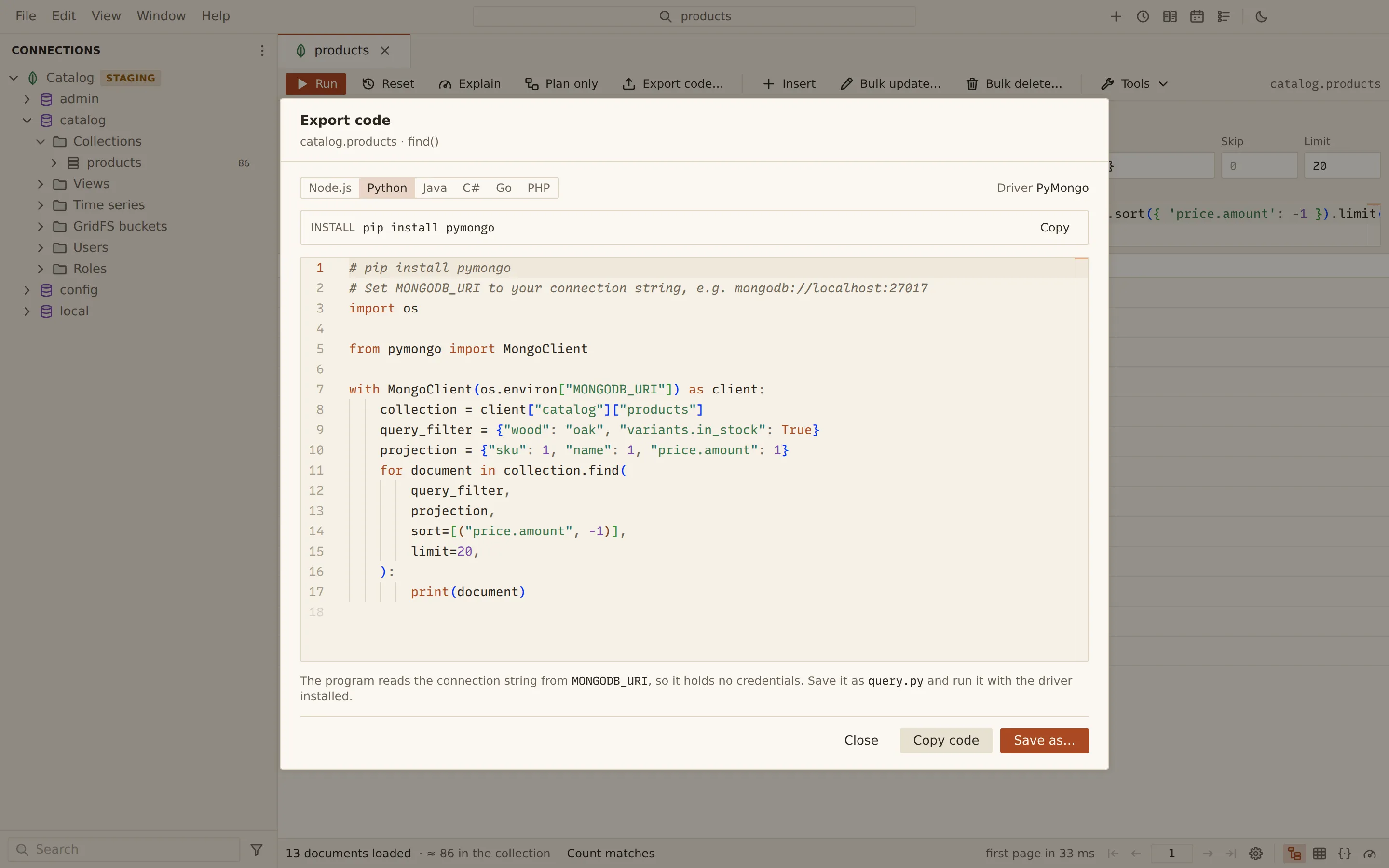
Task: Open the Edit menu
Action: [64, 16]
